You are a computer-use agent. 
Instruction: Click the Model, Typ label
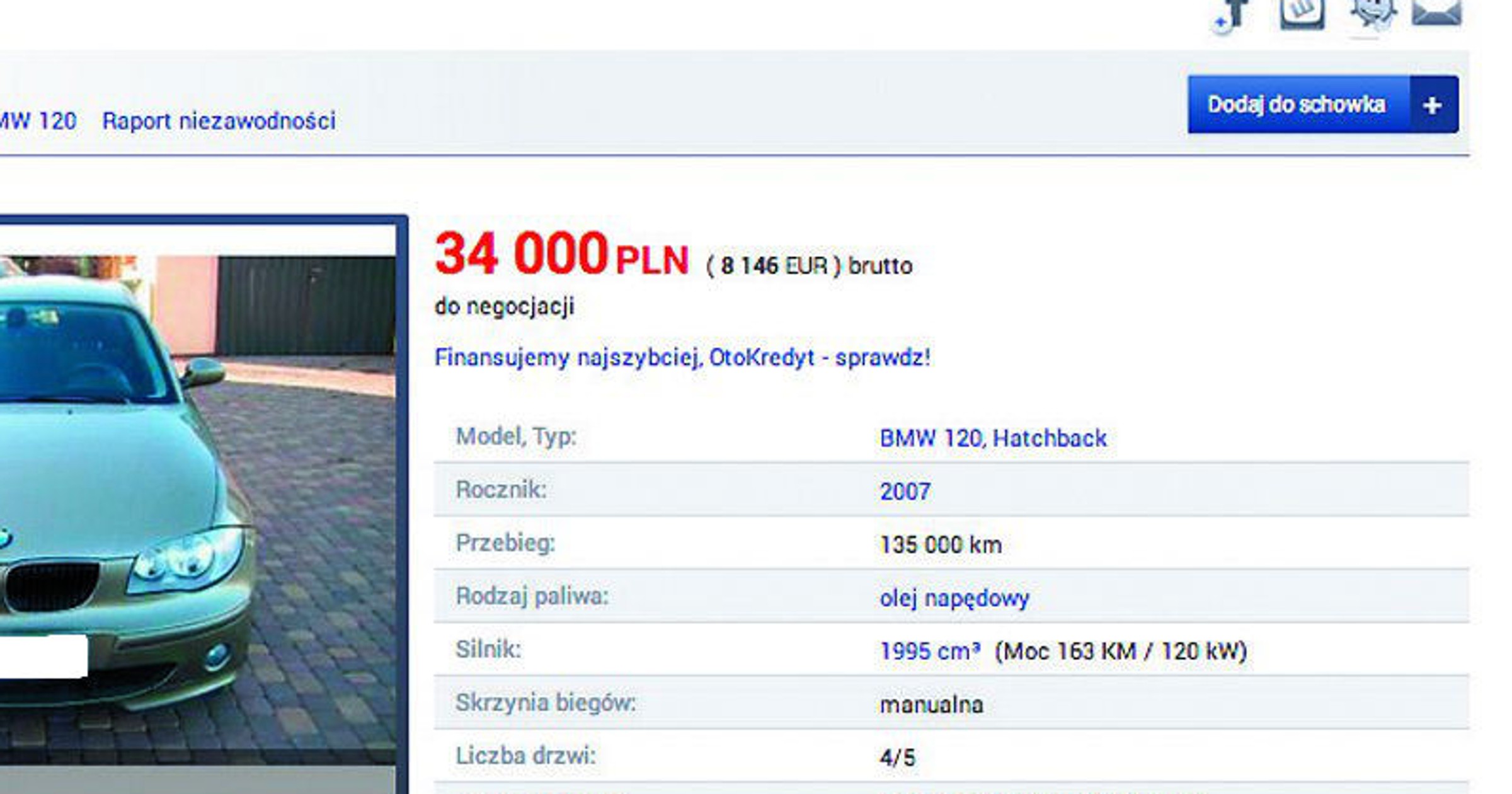[516, 437]
